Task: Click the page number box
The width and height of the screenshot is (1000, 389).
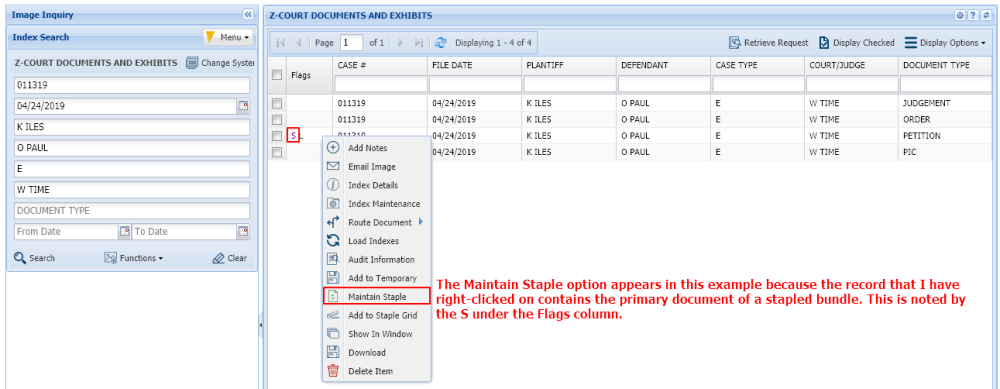Action: point(351,43)
